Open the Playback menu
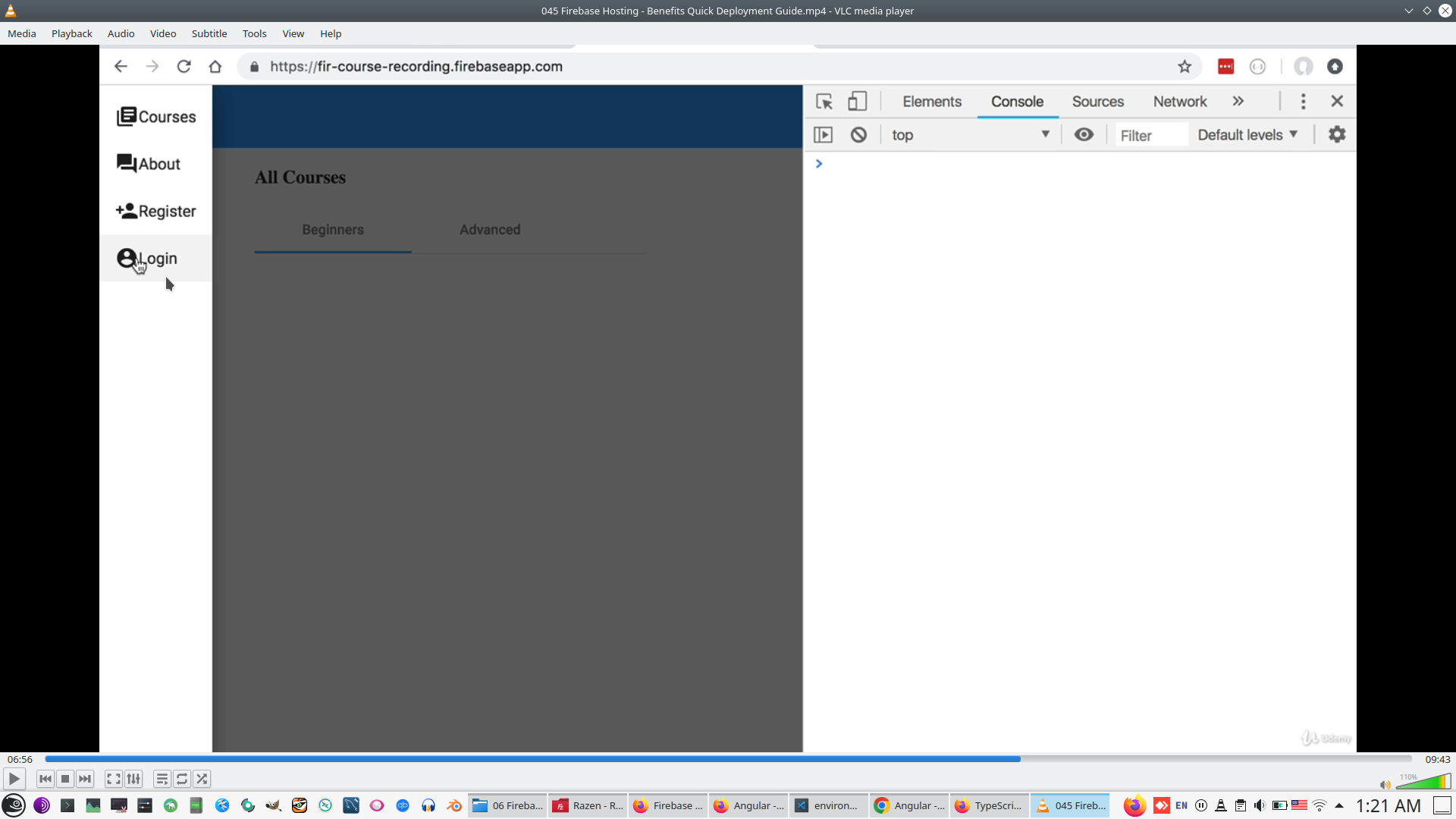The image size is (1456, 819). point(71,33)
